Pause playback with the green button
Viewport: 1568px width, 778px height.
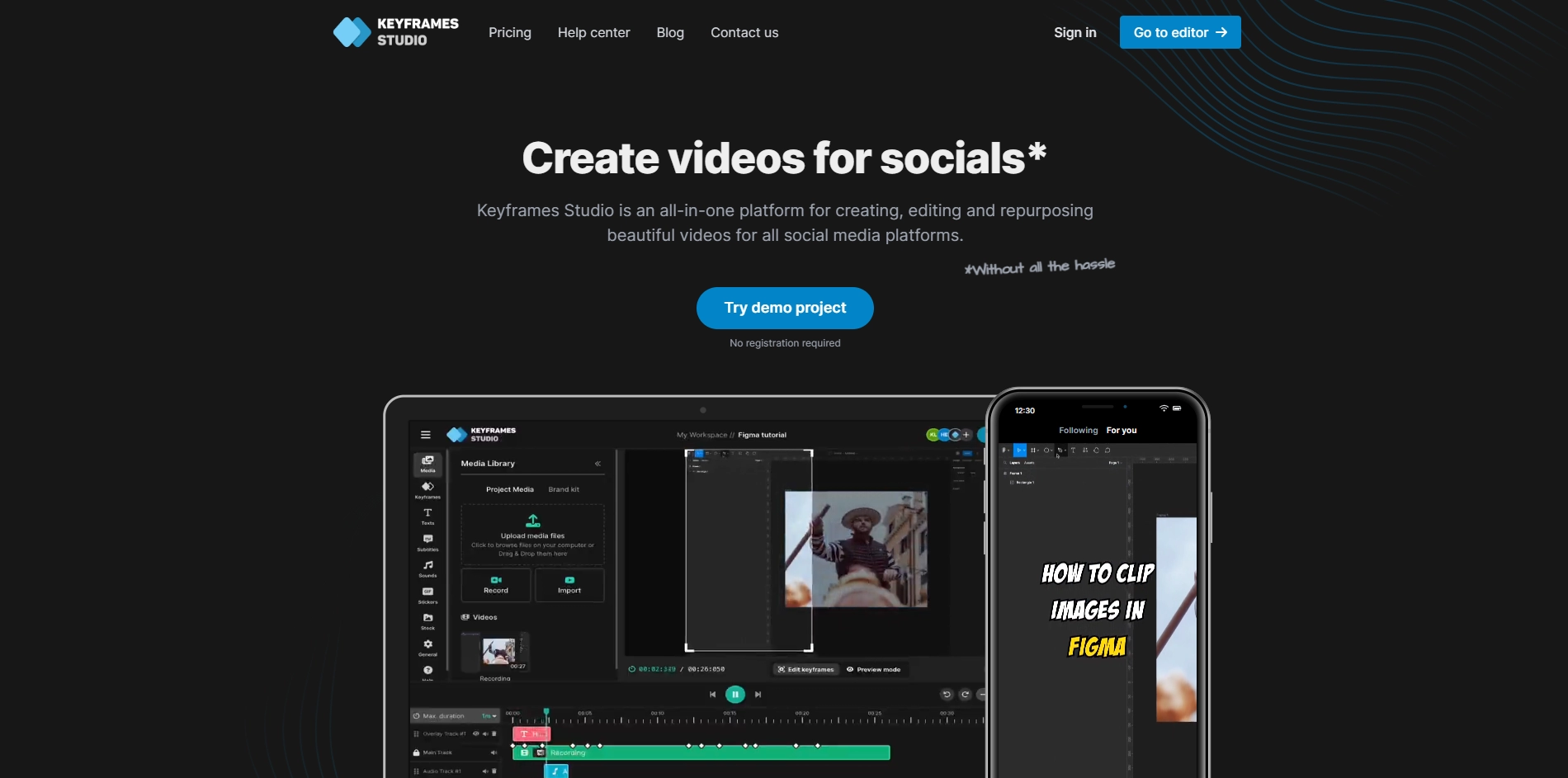point(734,695)
